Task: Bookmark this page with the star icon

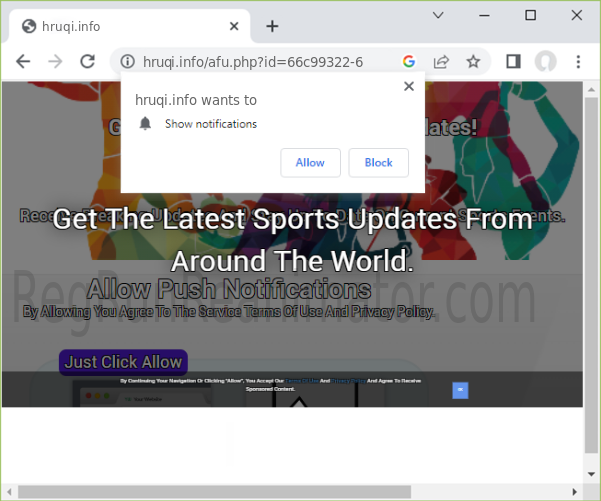Action: (473, 62)
